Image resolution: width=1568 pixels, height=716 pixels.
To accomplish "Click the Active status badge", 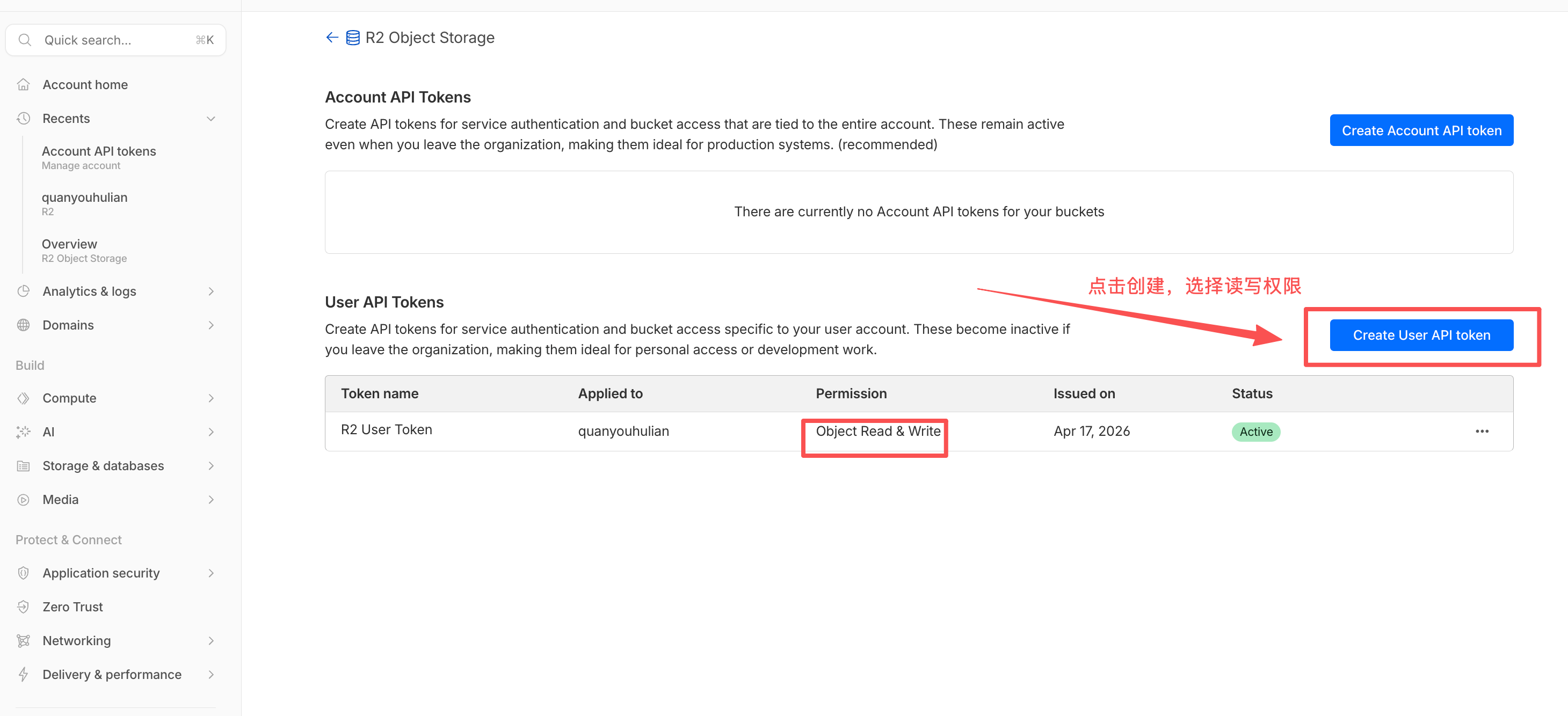I will pyautogui.click(x=1255, y=432).
